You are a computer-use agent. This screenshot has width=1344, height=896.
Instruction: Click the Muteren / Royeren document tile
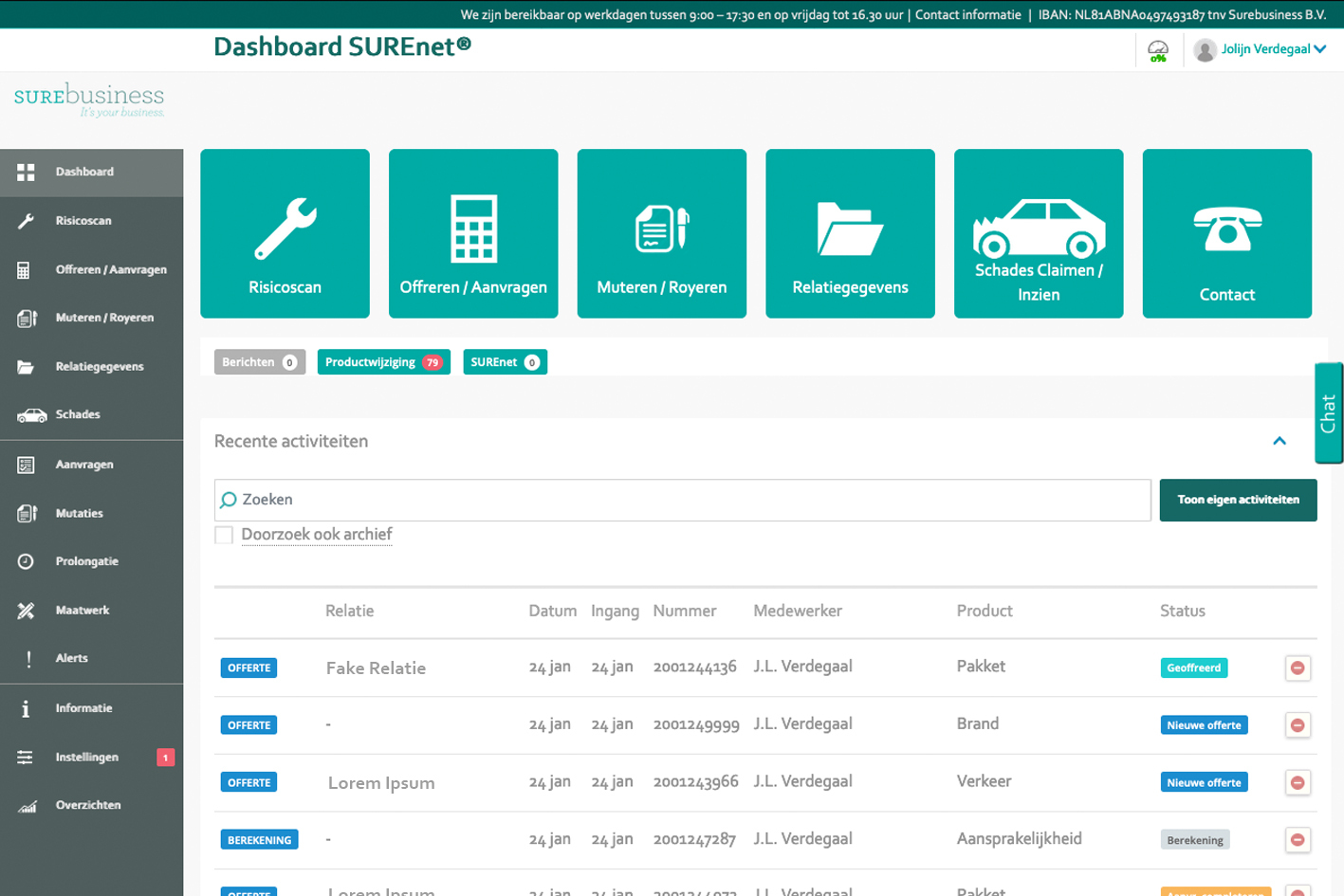click(661, 233)
